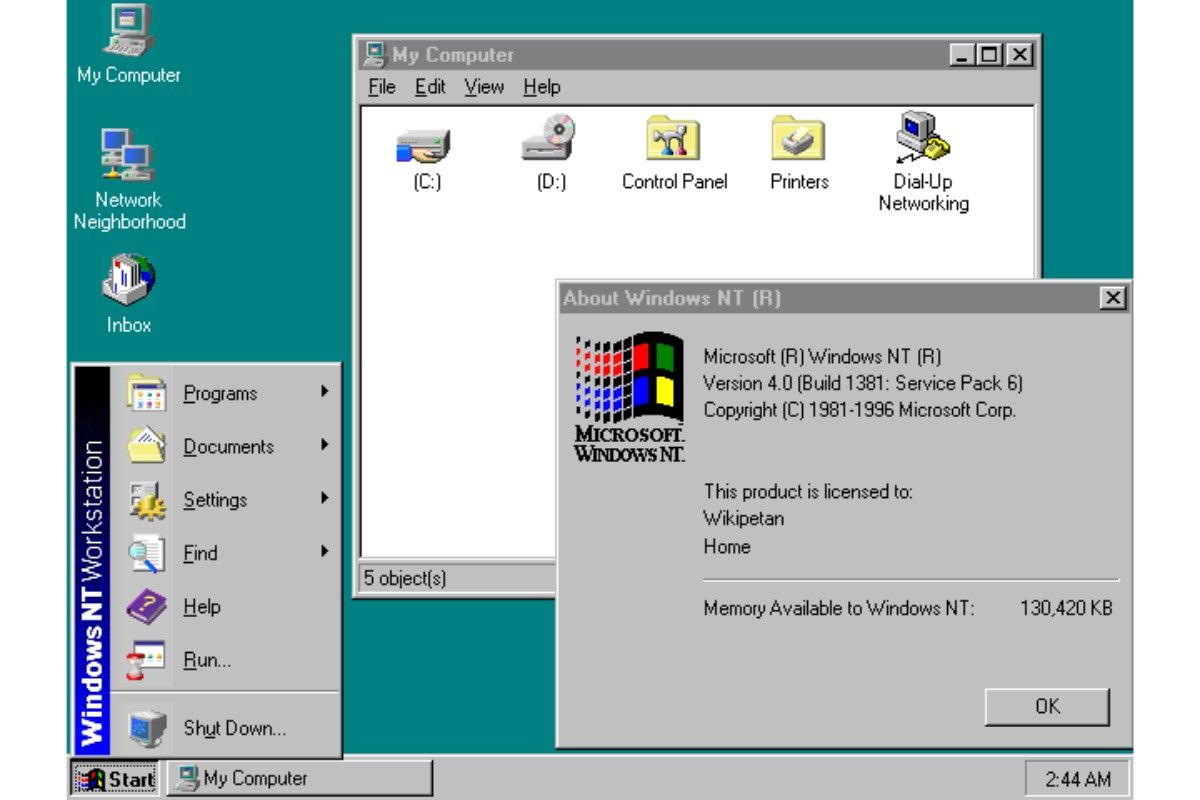This screenshot has width=1200, height=800.
Task: Open My Computer from the desktop
Action: pos(128,40)
